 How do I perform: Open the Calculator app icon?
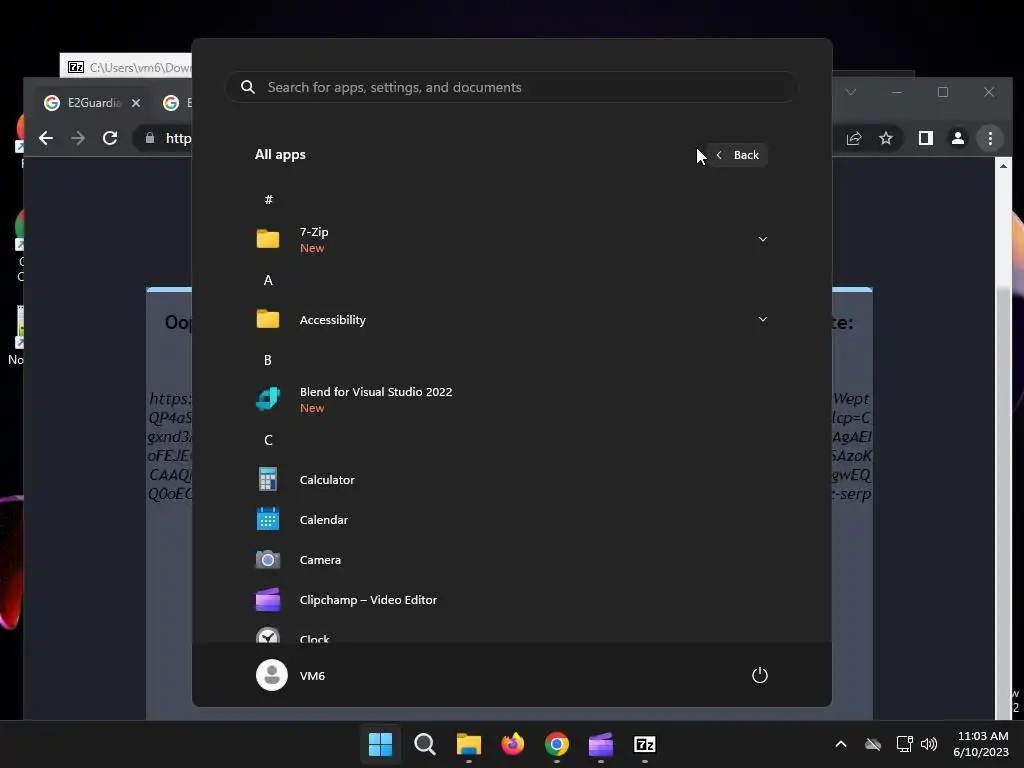(x=268, y=479)
